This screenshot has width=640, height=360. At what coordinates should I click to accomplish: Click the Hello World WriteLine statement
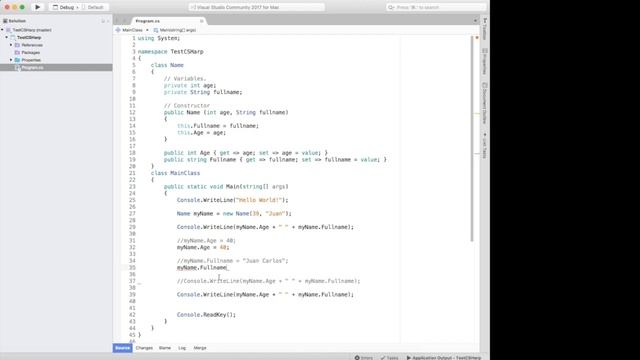pyautogui.click(x=232, y=200)
